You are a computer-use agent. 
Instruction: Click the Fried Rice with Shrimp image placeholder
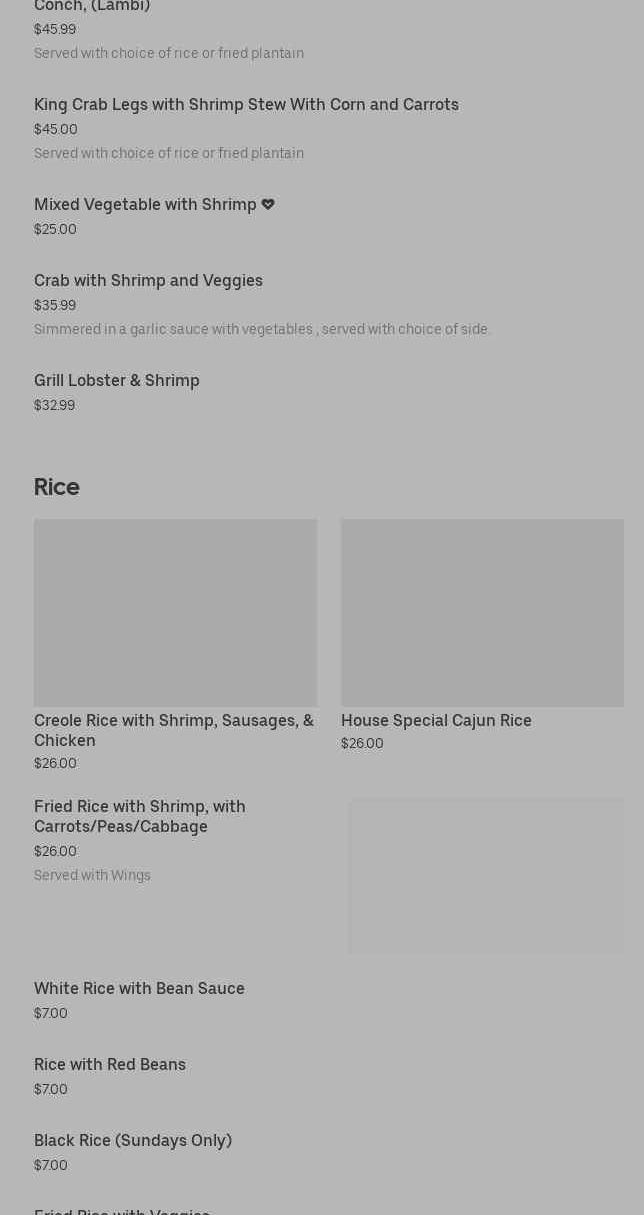click(486, 876)
